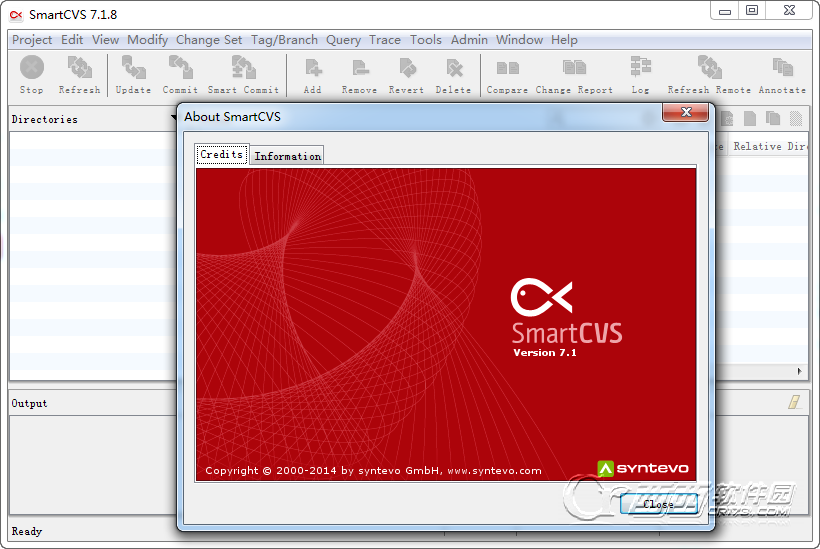This screenshot has width=820, height=549.
Task: Click the Stop toolbar icon
Action: (32, 68)
